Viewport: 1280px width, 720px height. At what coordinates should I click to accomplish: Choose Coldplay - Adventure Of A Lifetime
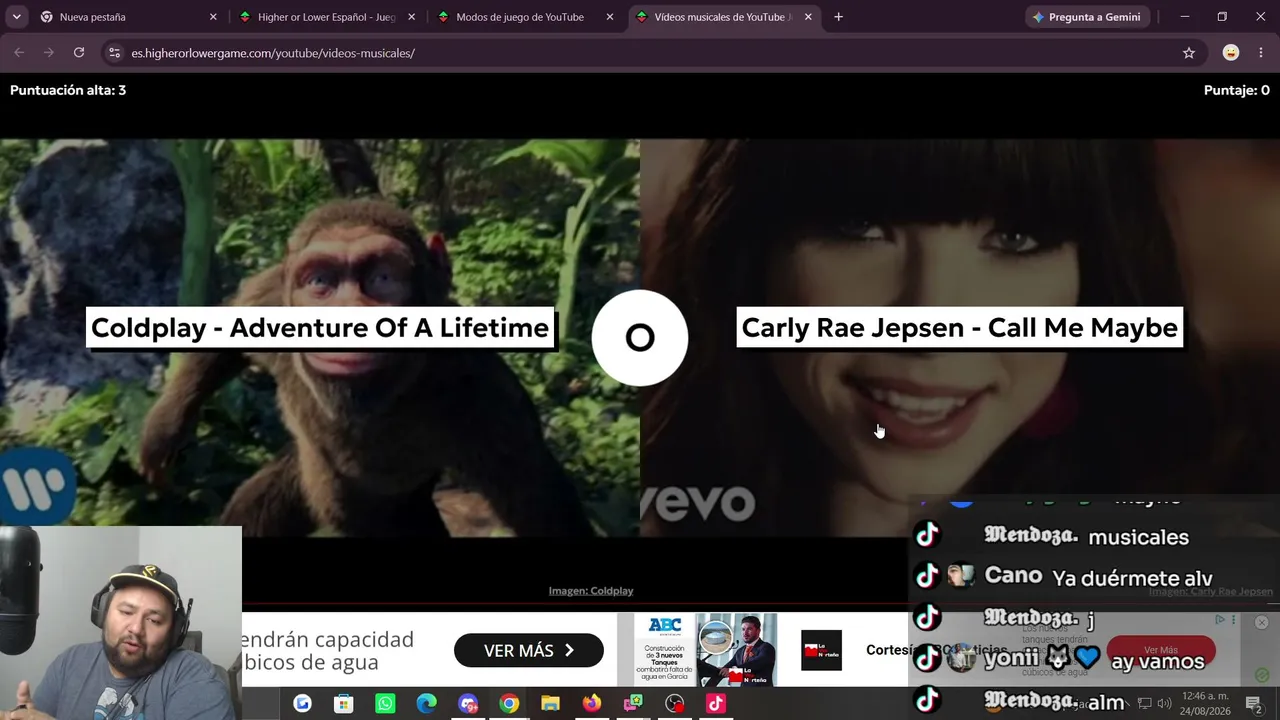point(320,328)
